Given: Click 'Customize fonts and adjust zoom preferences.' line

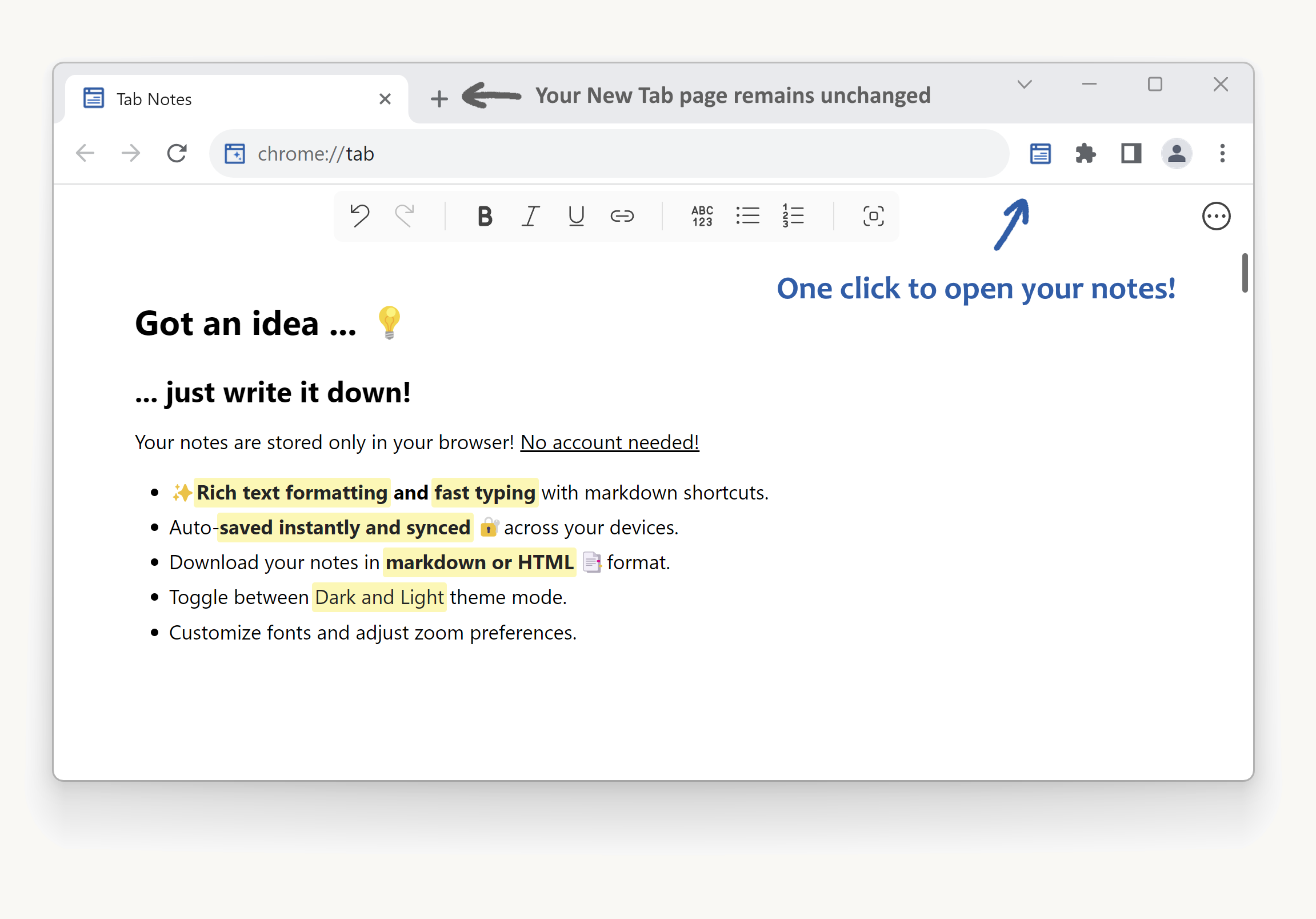Looking at the screenshot, I should pyautogui.click(x=373, y=633).
